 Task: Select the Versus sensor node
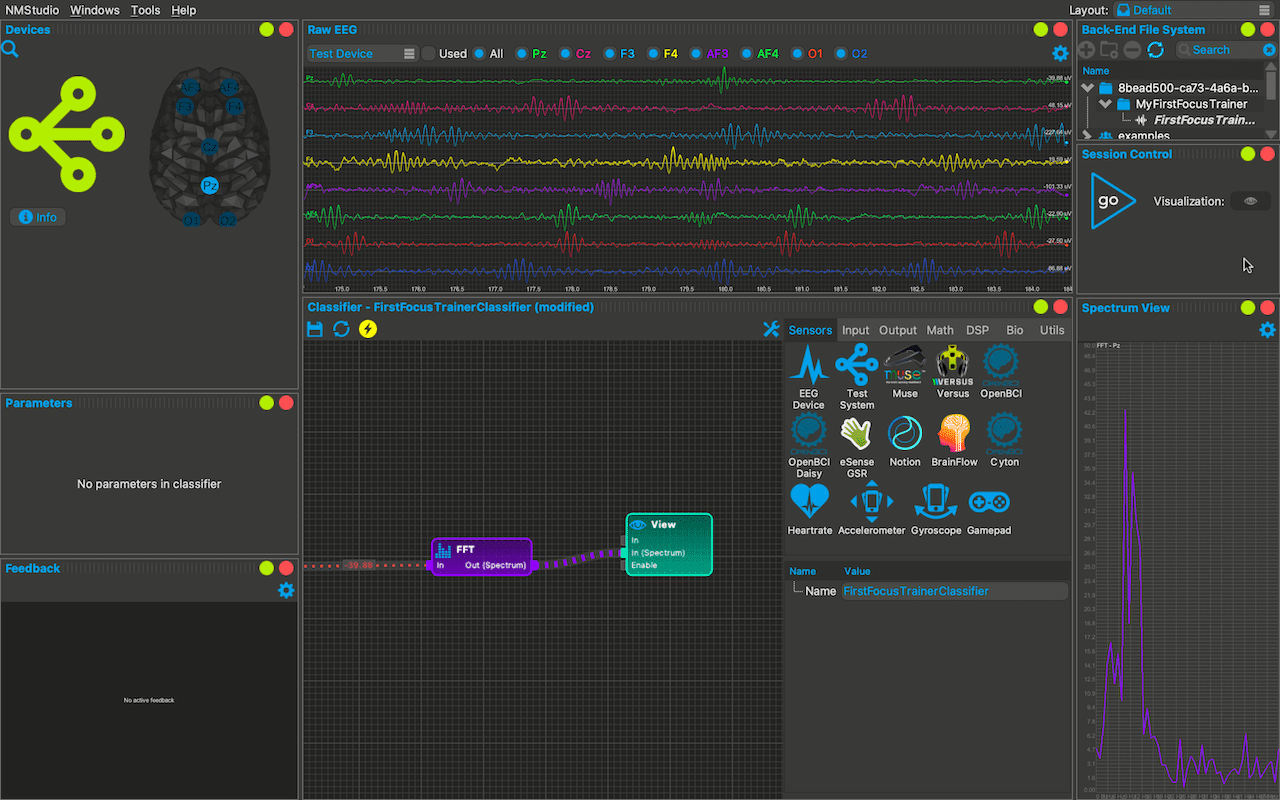tap(953, 372)
